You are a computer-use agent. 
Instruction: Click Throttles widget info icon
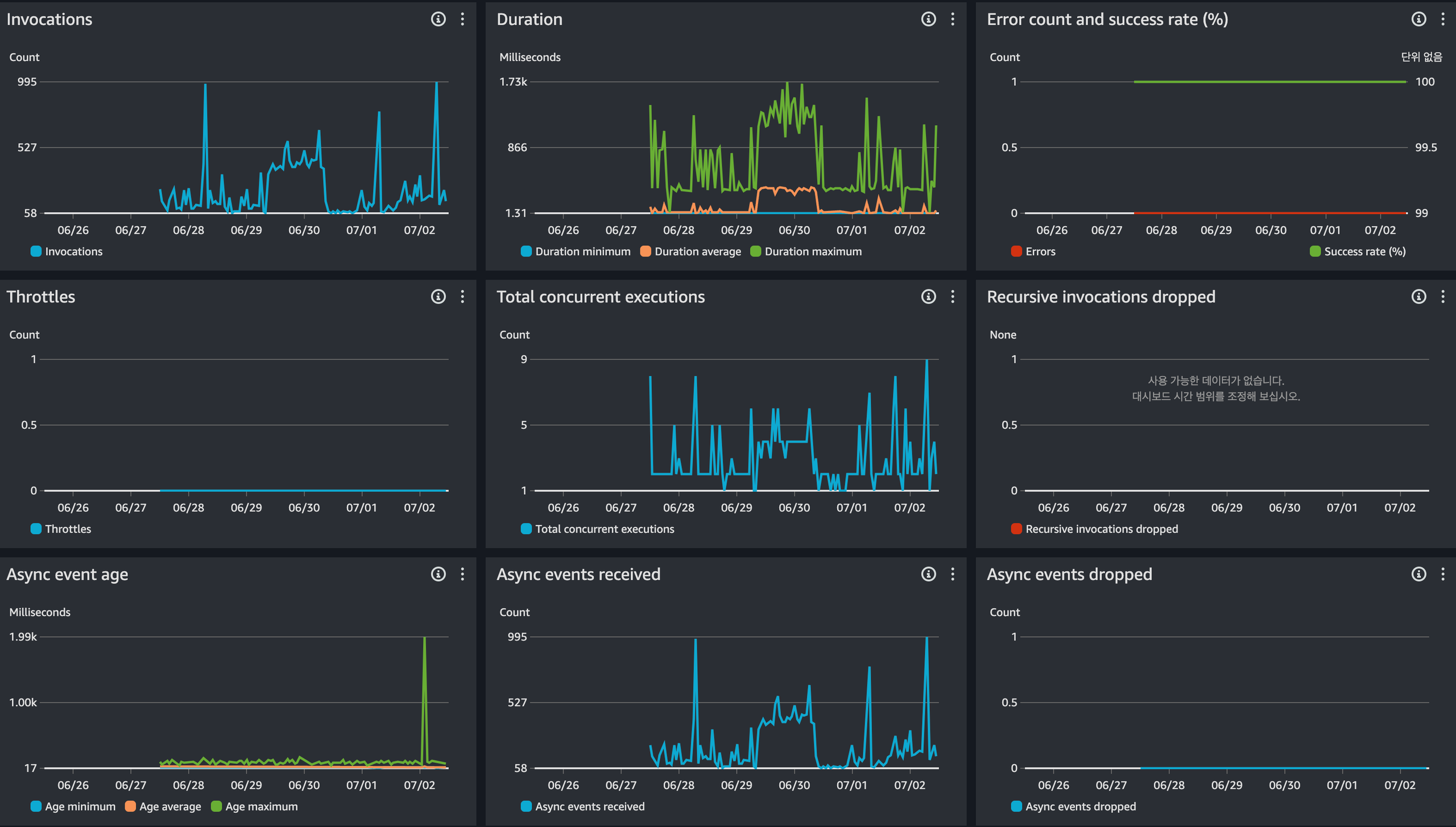(x=438, y=297)
